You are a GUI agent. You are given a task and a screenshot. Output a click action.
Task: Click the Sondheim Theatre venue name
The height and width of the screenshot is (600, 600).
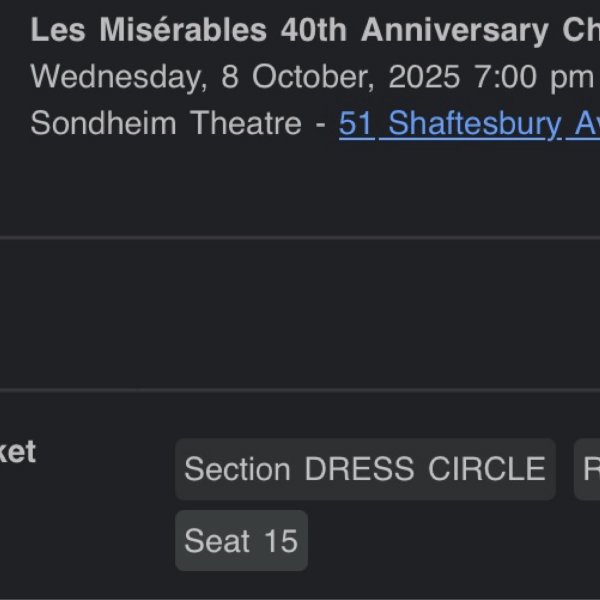coord(166,124)
